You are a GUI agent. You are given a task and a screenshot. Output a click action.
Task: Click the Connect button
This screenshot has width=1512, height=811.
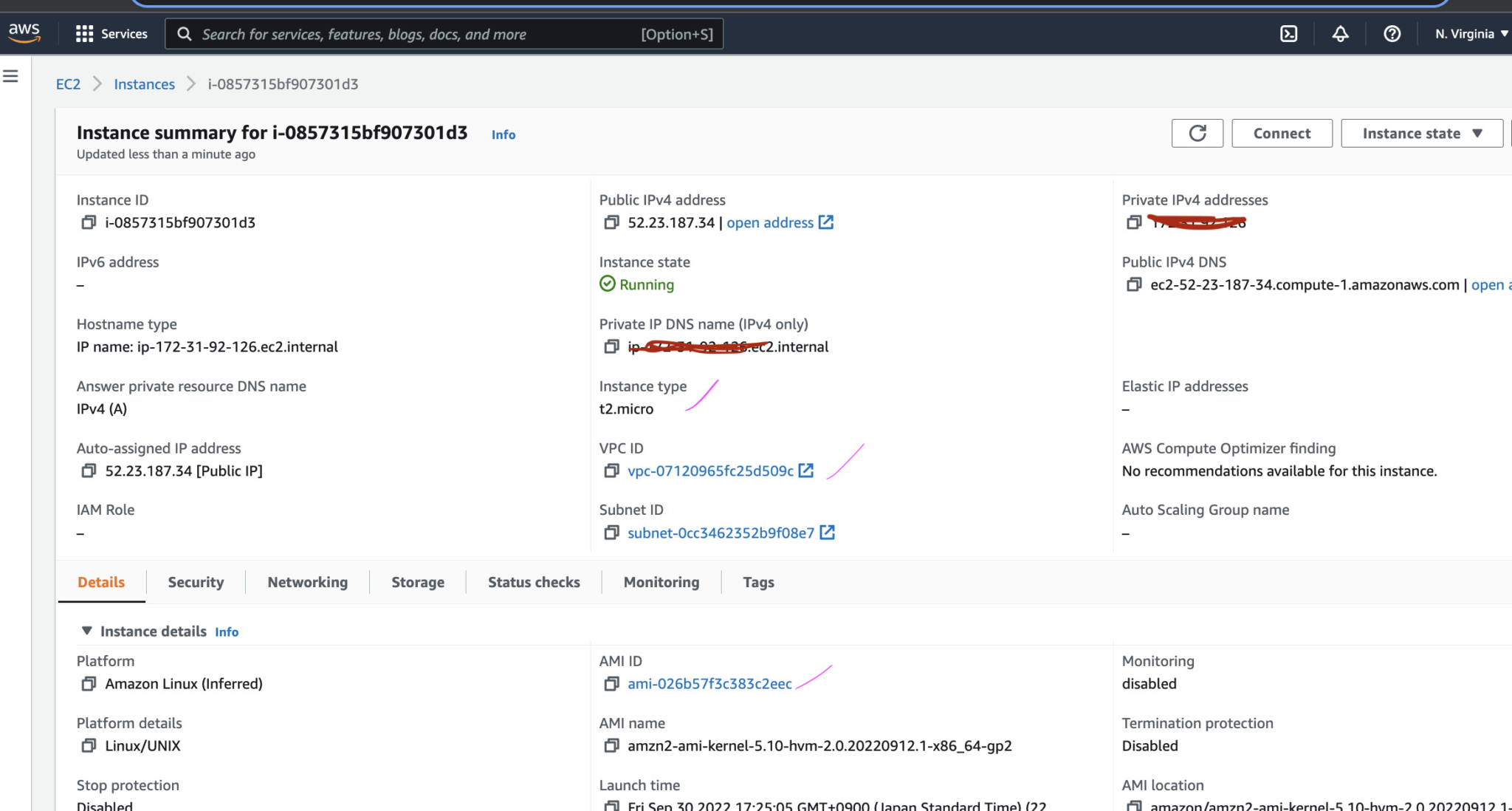point(1282,133)
